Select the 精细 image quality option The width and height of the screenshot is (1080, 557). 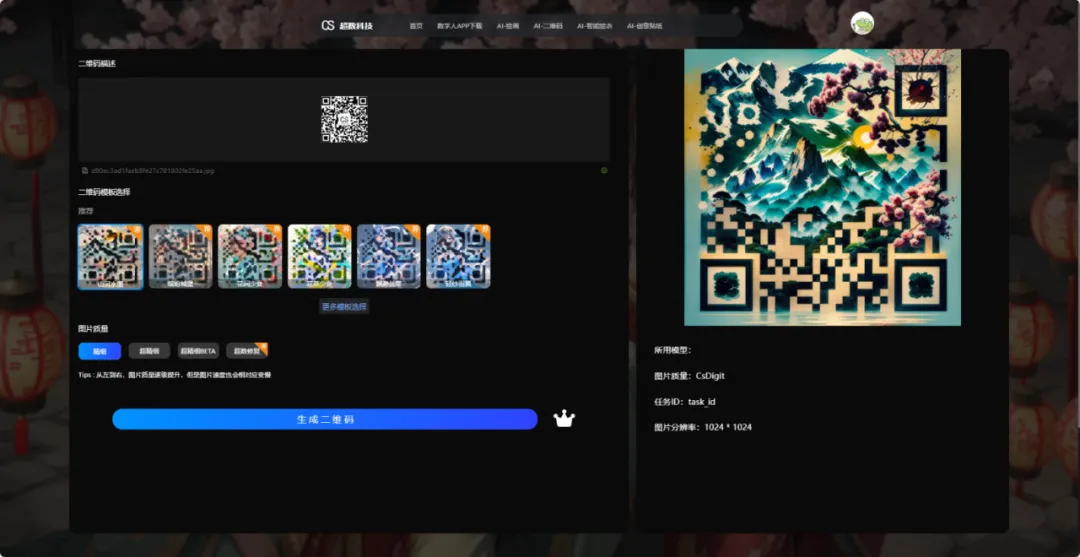click(x=100, y=351)
